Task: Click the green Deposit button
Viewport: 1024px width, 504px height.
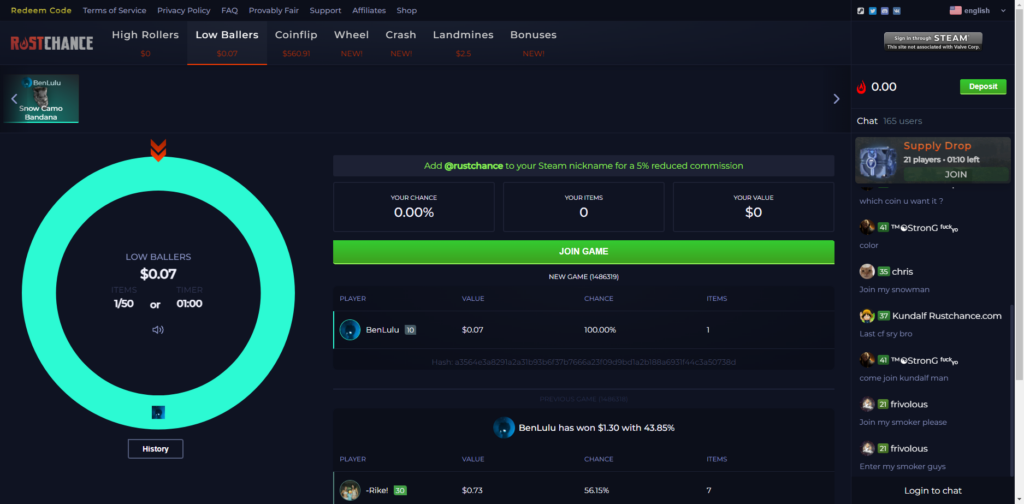Action: (x=983, y=87)
